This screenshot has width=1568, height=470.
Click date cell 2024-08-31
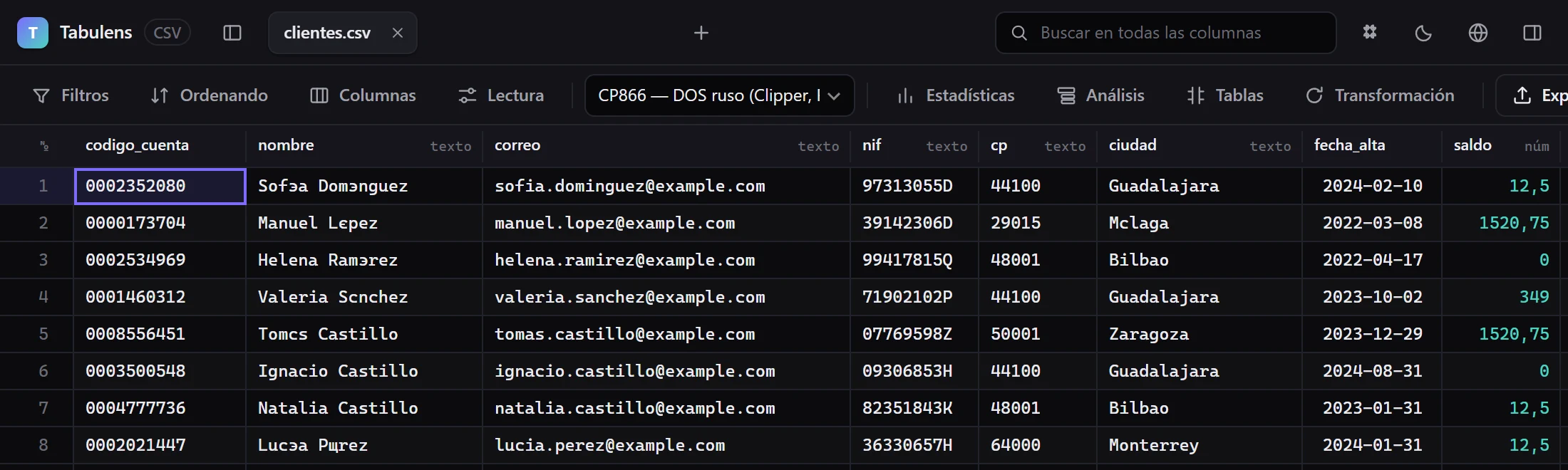click(1372, 372)
